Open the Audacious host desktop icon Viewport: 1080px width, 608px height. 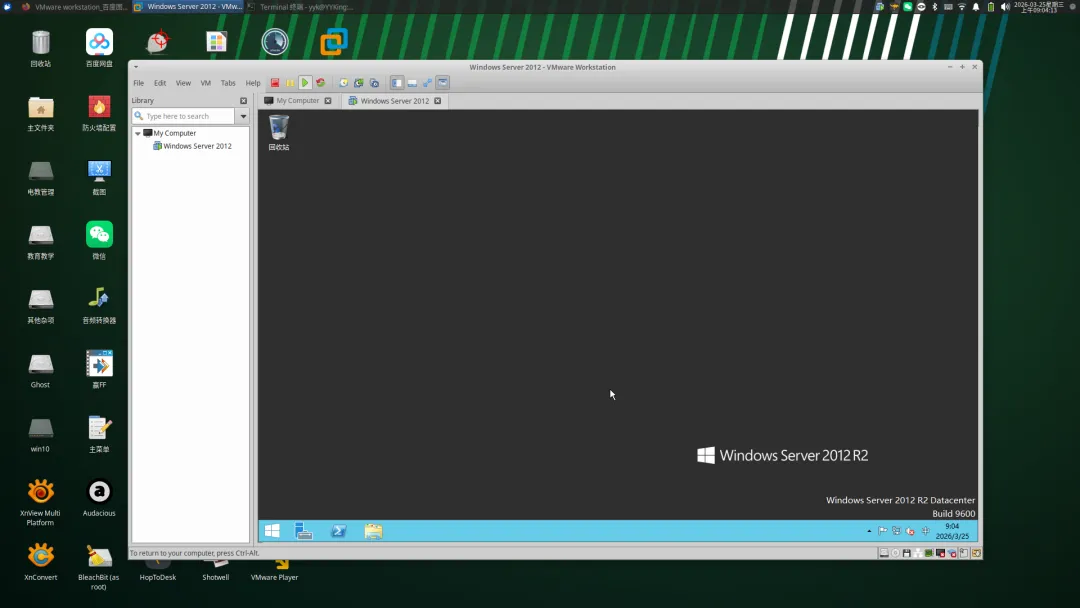tap(99, 498)
